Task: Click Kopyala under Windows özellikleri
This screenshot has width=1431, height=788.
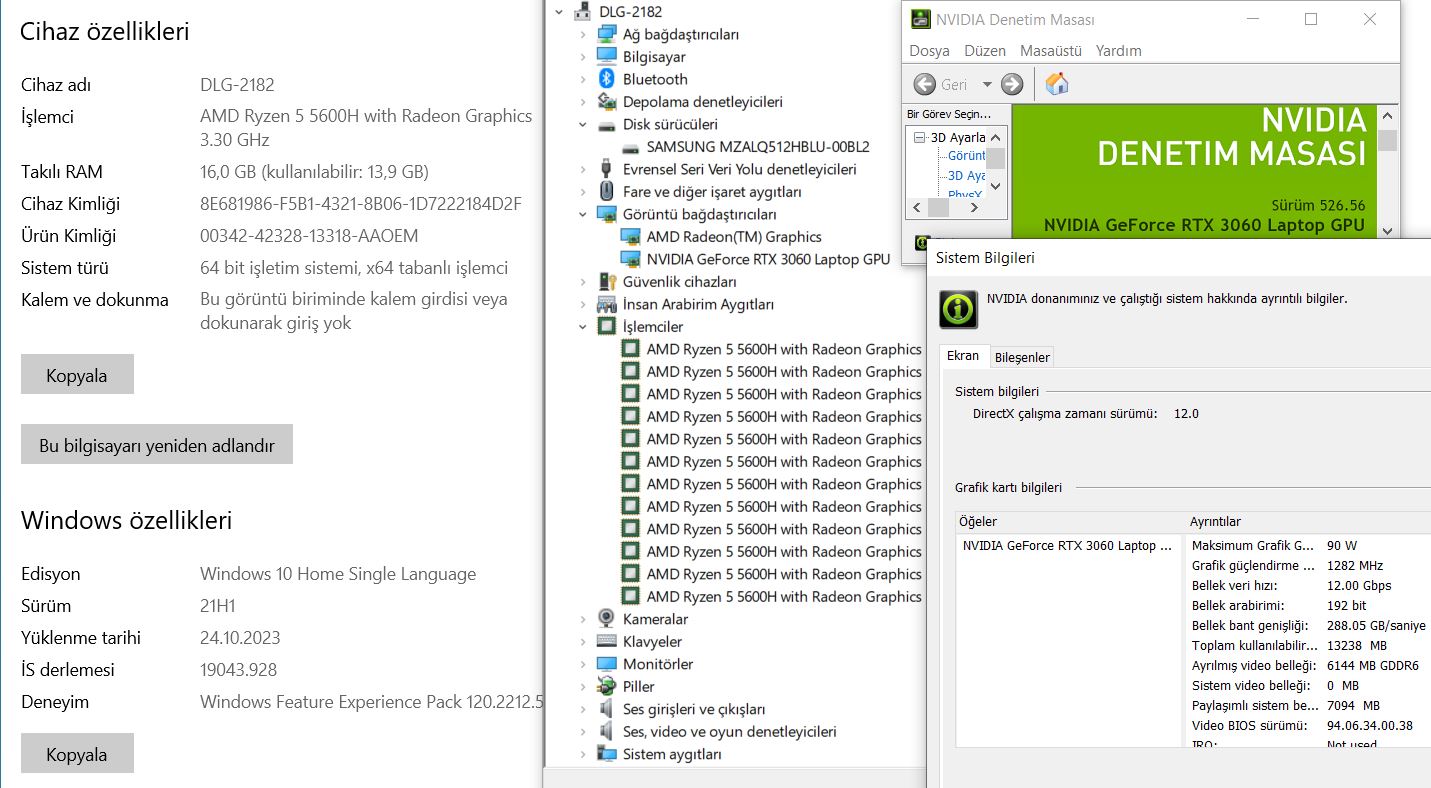Action: point(77,753)
